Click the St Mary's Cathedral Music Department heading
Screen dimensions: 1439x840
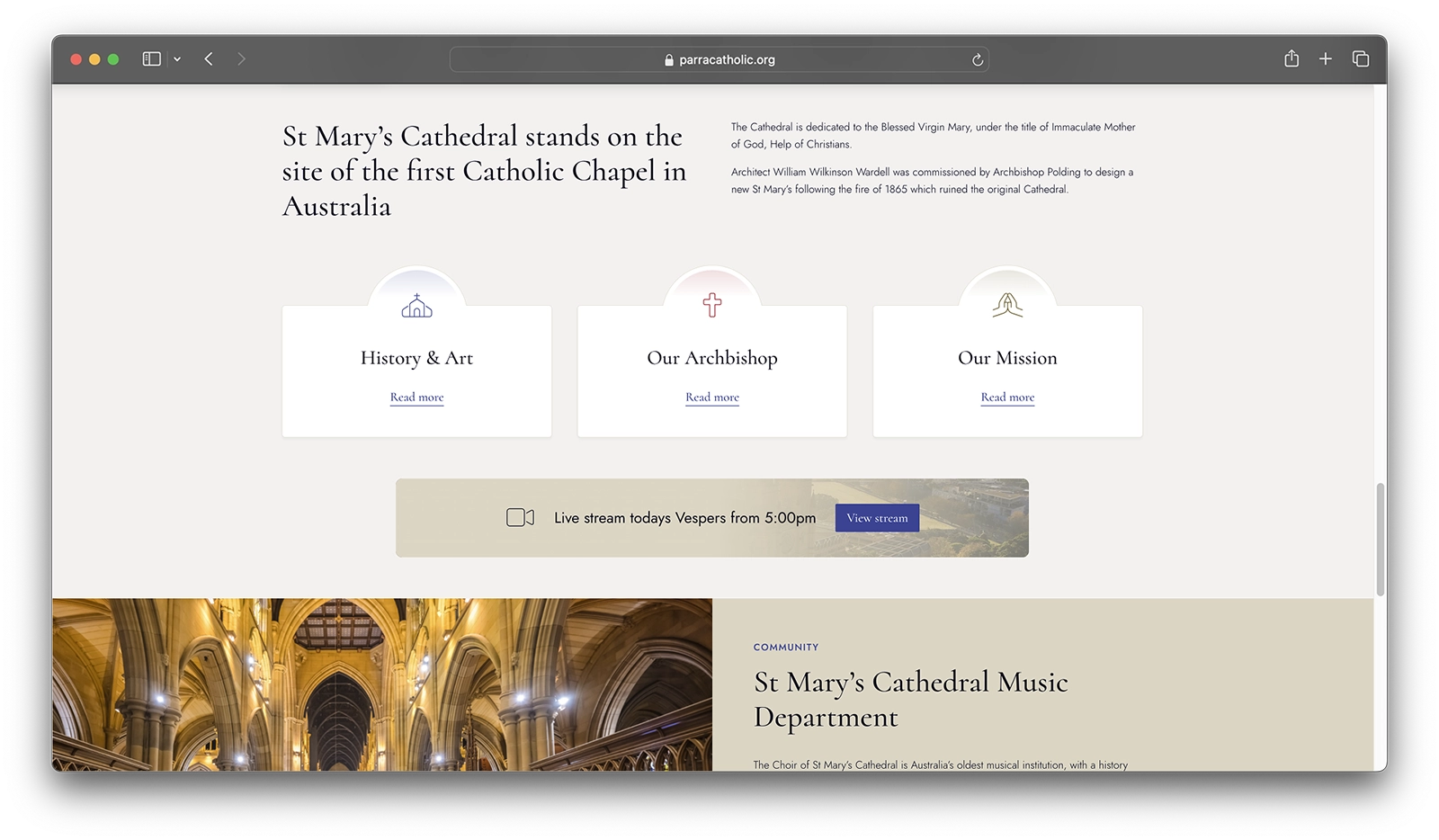(x=910, y=700)
